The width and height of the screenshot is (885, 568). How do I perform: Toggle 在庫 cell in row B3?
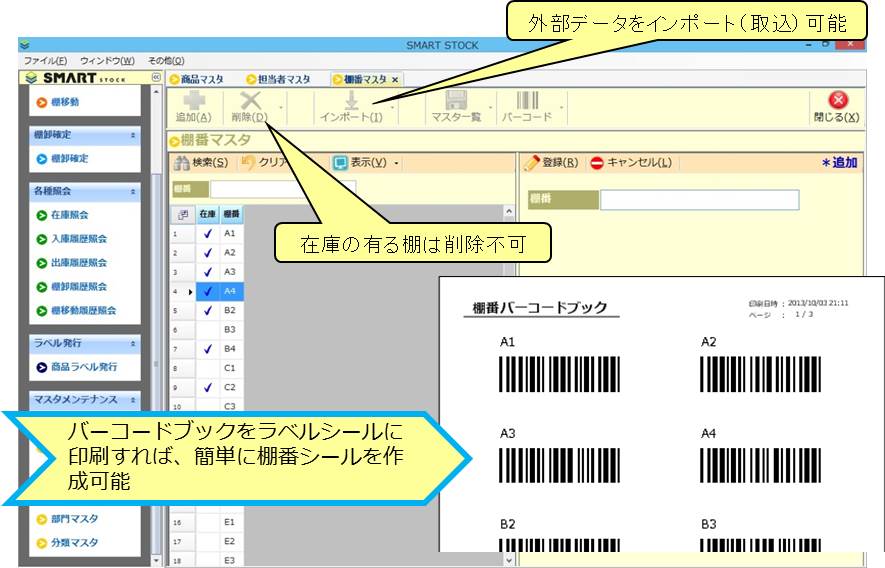(208, 330)
